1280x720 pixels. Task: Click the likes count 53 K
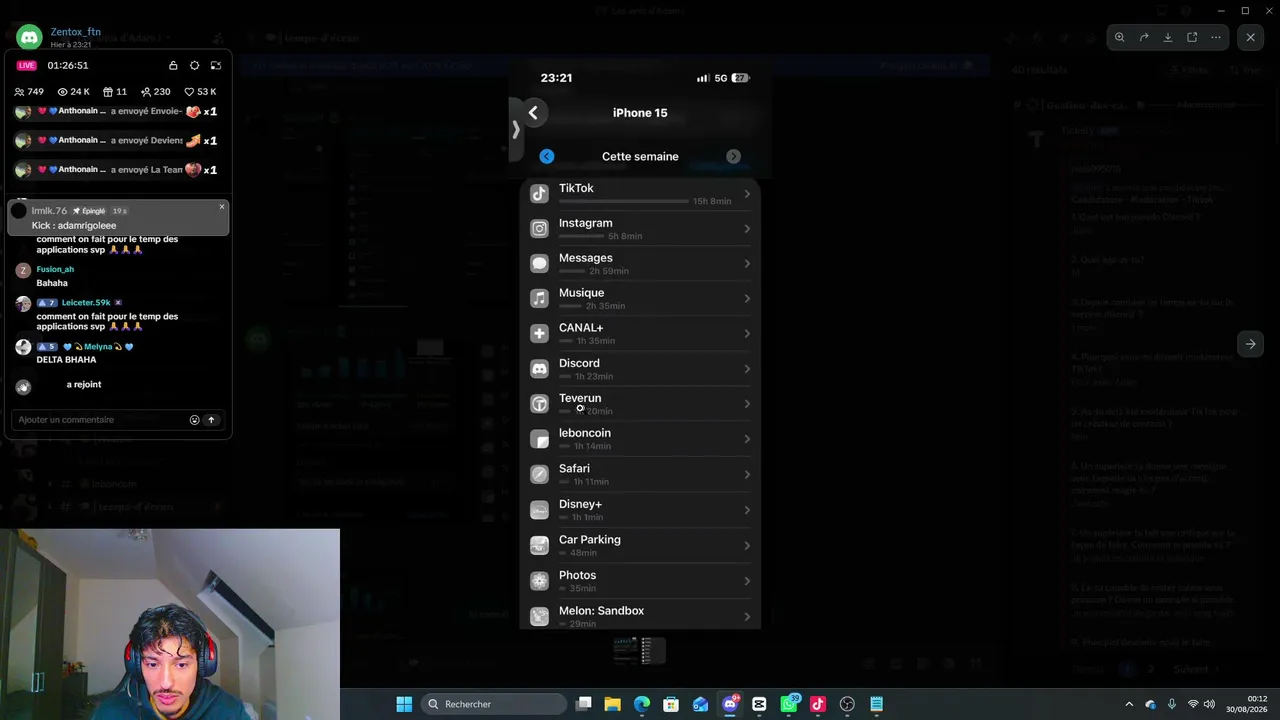coord(200,91)
